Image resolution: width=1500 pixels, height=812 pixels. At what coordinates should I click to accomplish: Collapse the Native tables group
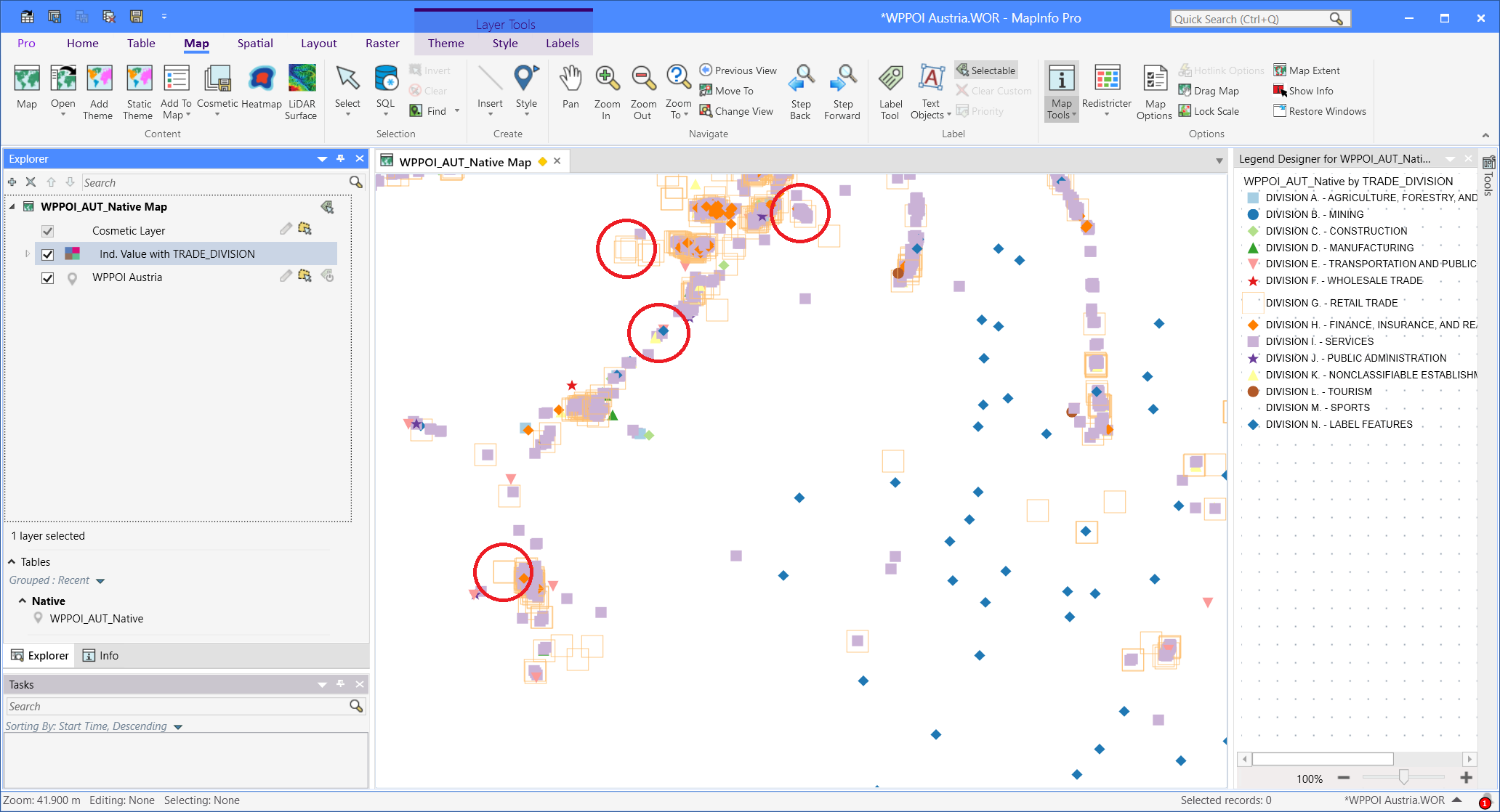[x=23, y=601]
